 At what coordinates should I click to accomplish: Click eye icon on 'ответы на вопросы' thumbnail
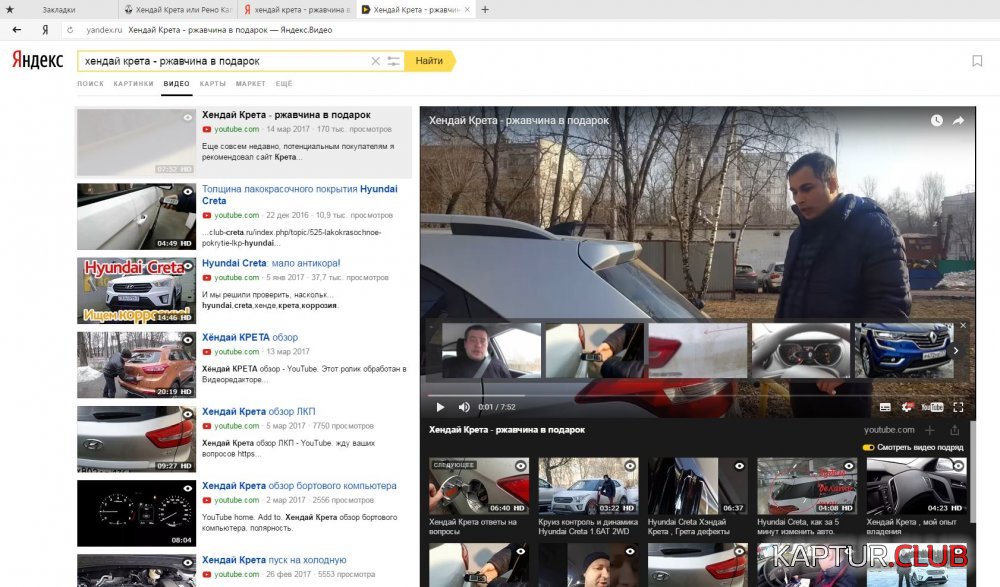(520, 466)
